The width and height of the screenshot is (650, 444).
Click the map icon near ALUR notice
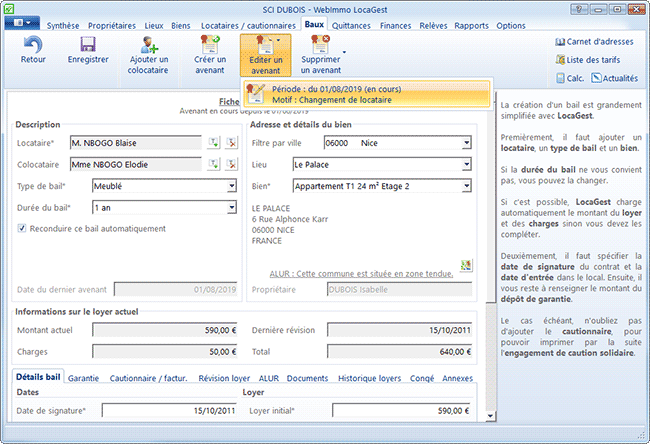click(466, 266)
